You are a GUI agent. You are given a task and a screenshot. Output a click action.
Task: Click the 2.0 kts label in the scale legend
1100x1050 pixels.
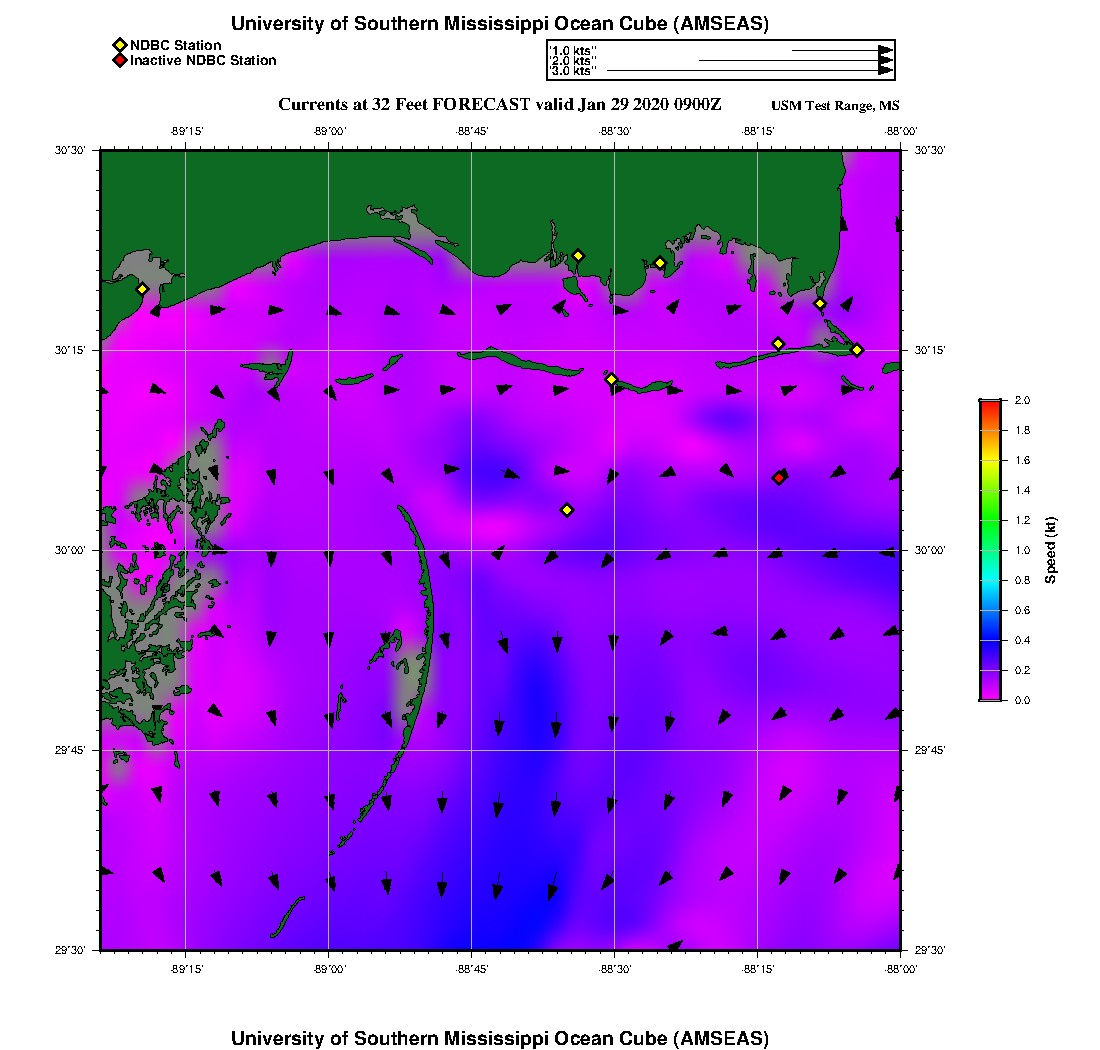pos(573,60)
